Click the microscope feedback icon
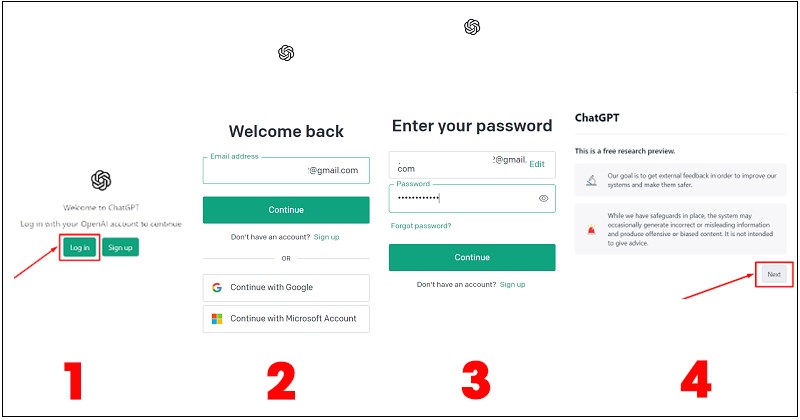The height and width of the screenshot is (420, 800). coord(592,180)
